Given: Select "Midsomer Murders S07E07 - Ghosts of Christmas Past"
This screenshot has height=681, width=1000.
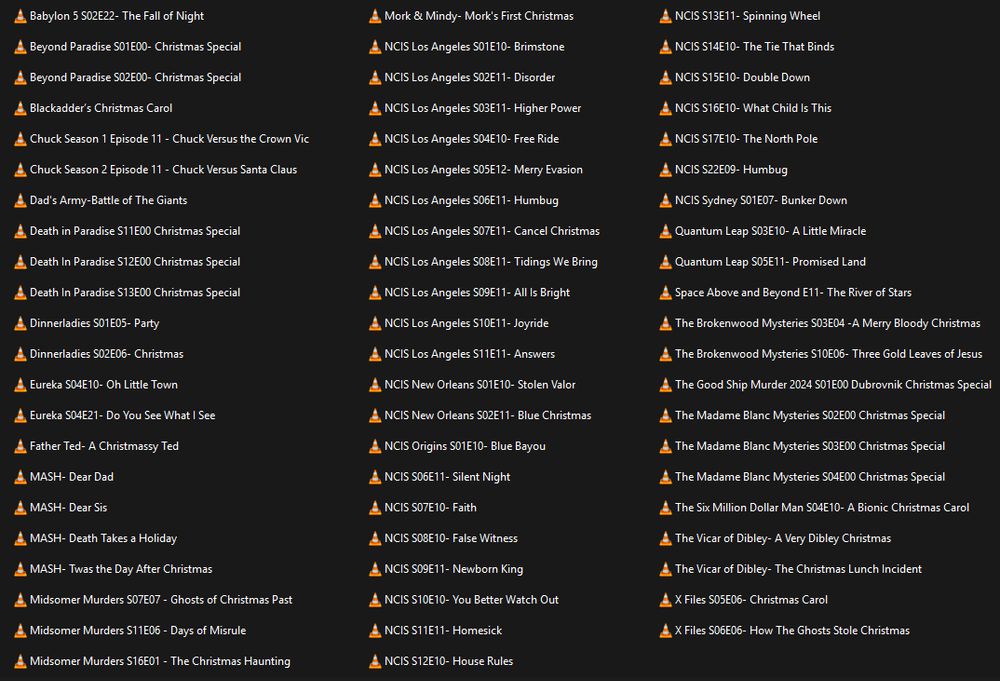Looking at the screenshot, I should click(x=161, y=600).
